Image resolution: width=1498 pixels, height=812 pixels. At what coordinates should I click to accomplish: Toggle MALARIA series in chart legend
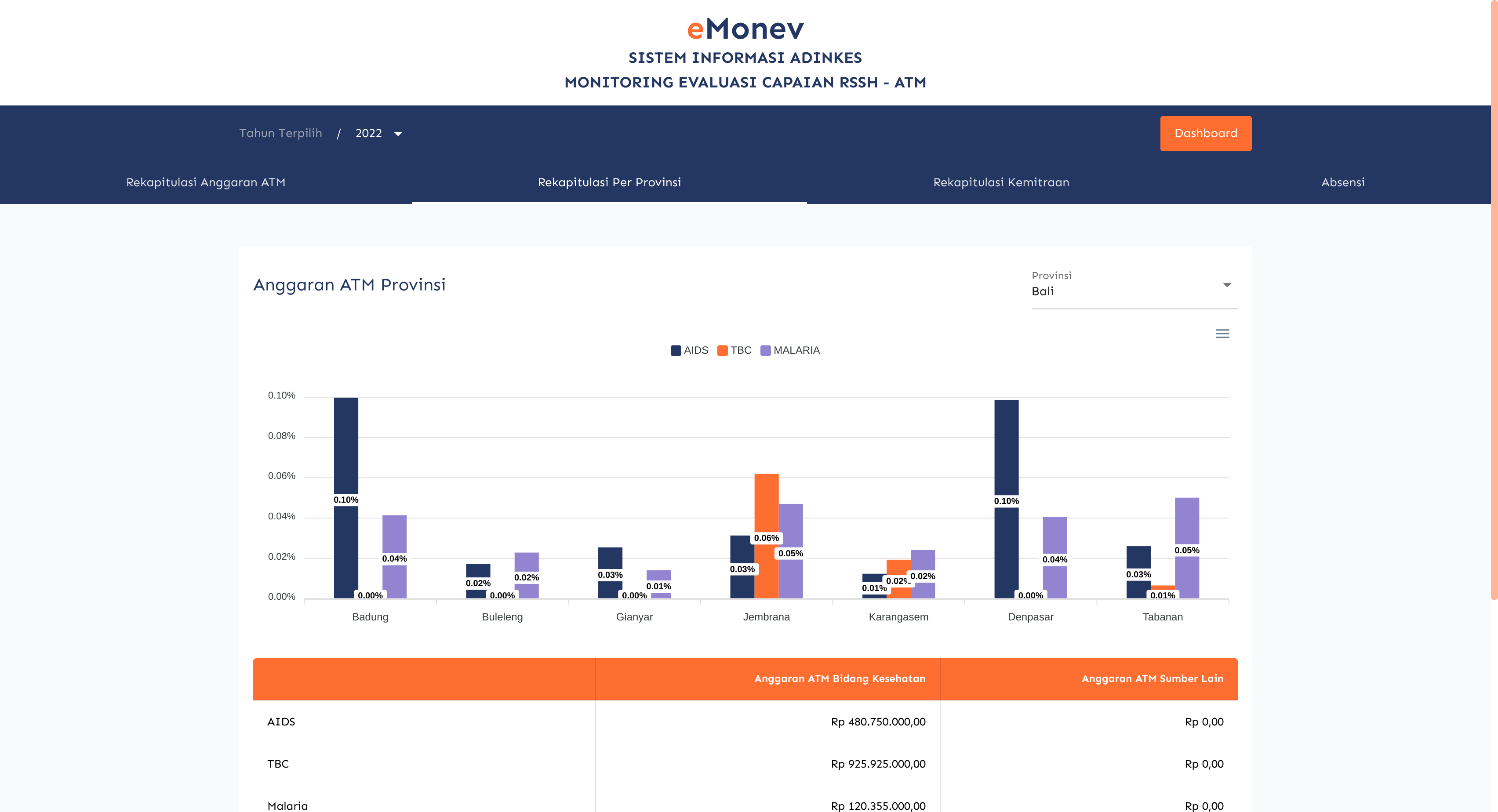(796, 351)
